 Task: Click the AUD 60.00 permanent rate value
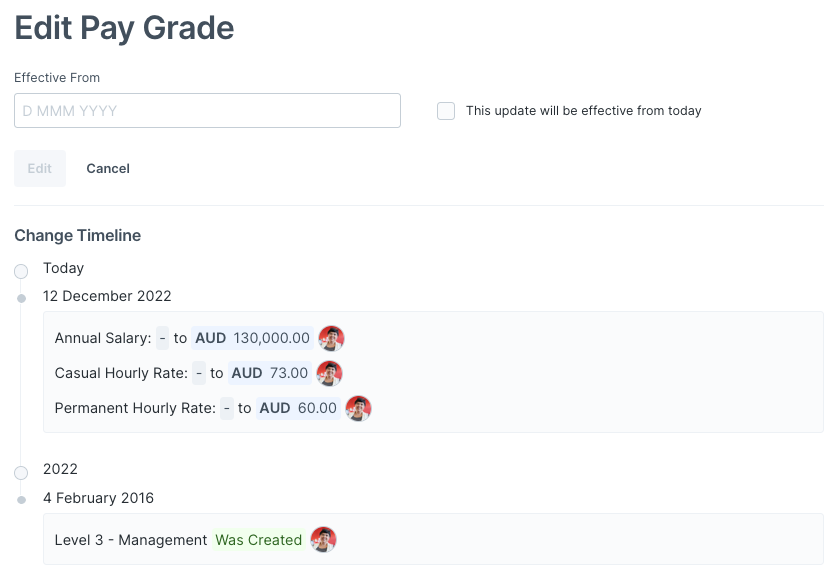pos(297,408)
